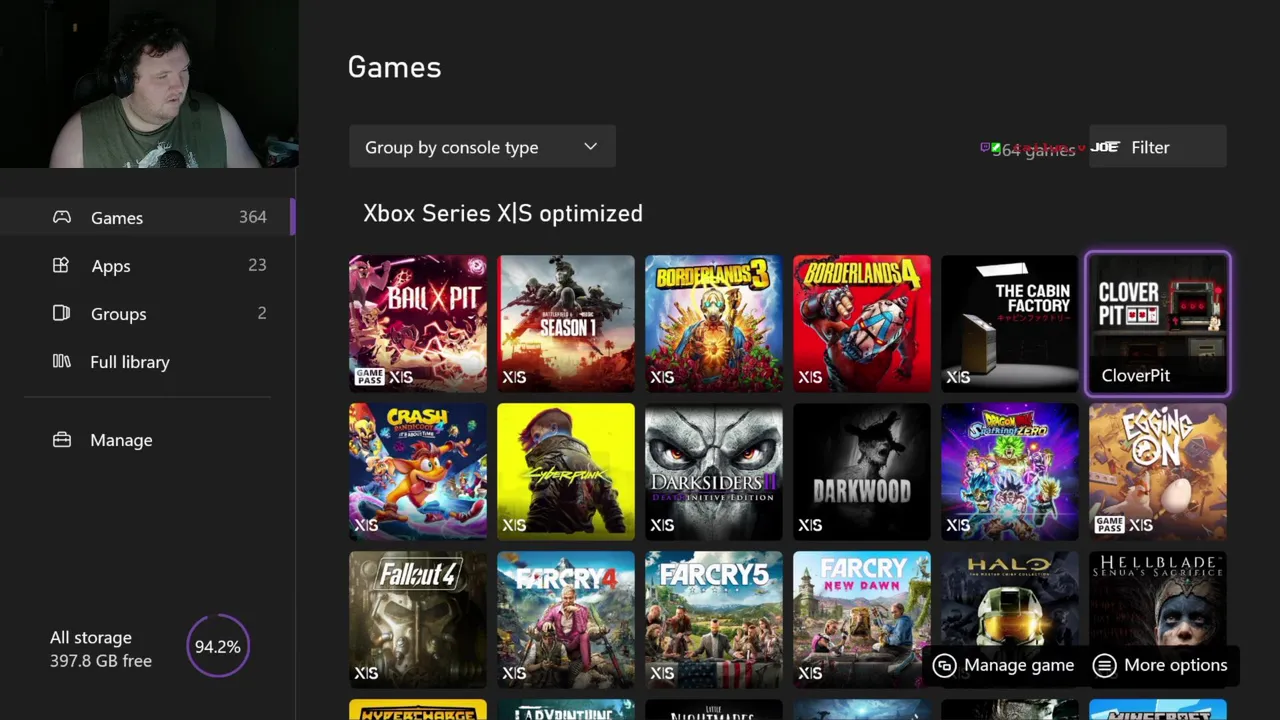Open the Apps section in sidebar
This screenshot has width=1280, height=720.
click(x=147, y=265)
